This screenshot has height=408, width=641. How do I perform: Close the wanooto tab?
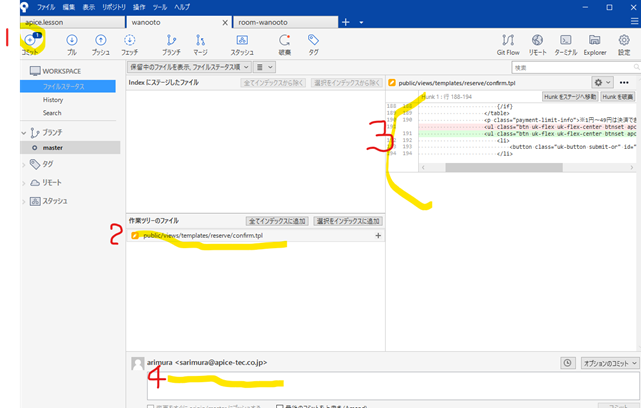225,22
